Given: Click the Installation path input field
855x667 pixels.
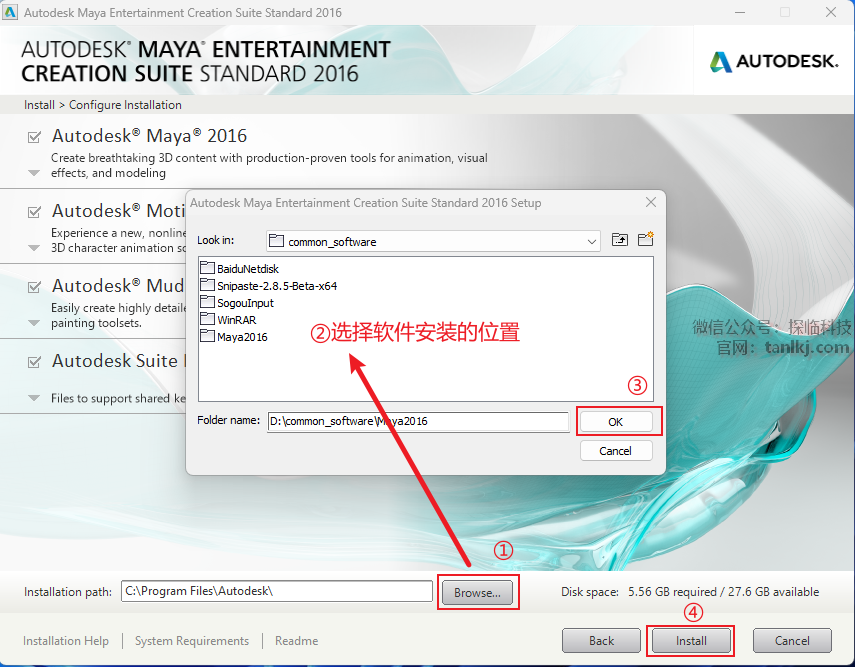Looking at the screenshot, I should click(277, 591).
